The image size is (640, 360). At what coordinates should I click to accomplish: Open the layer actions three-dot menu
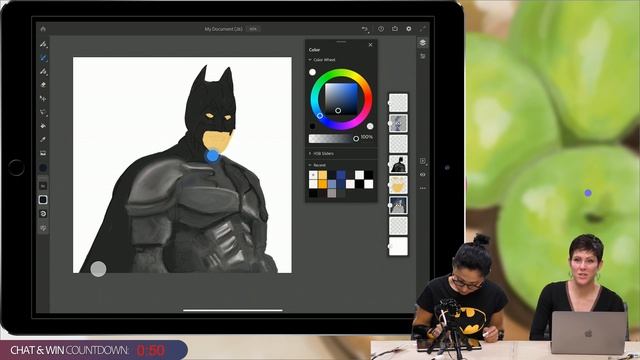[x=422, y=188]
